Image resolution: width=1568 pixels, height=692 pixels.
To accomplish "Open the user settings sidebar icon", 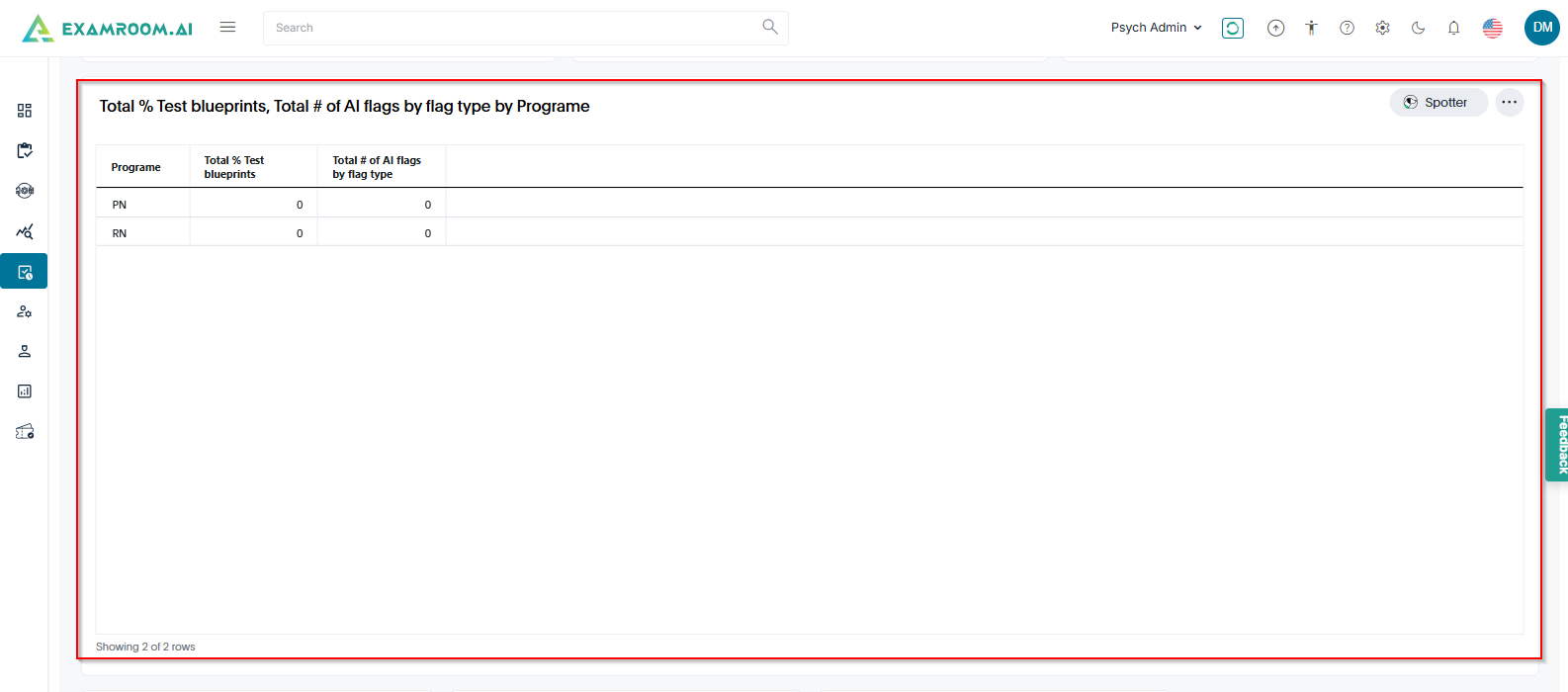I will point(25,311).
